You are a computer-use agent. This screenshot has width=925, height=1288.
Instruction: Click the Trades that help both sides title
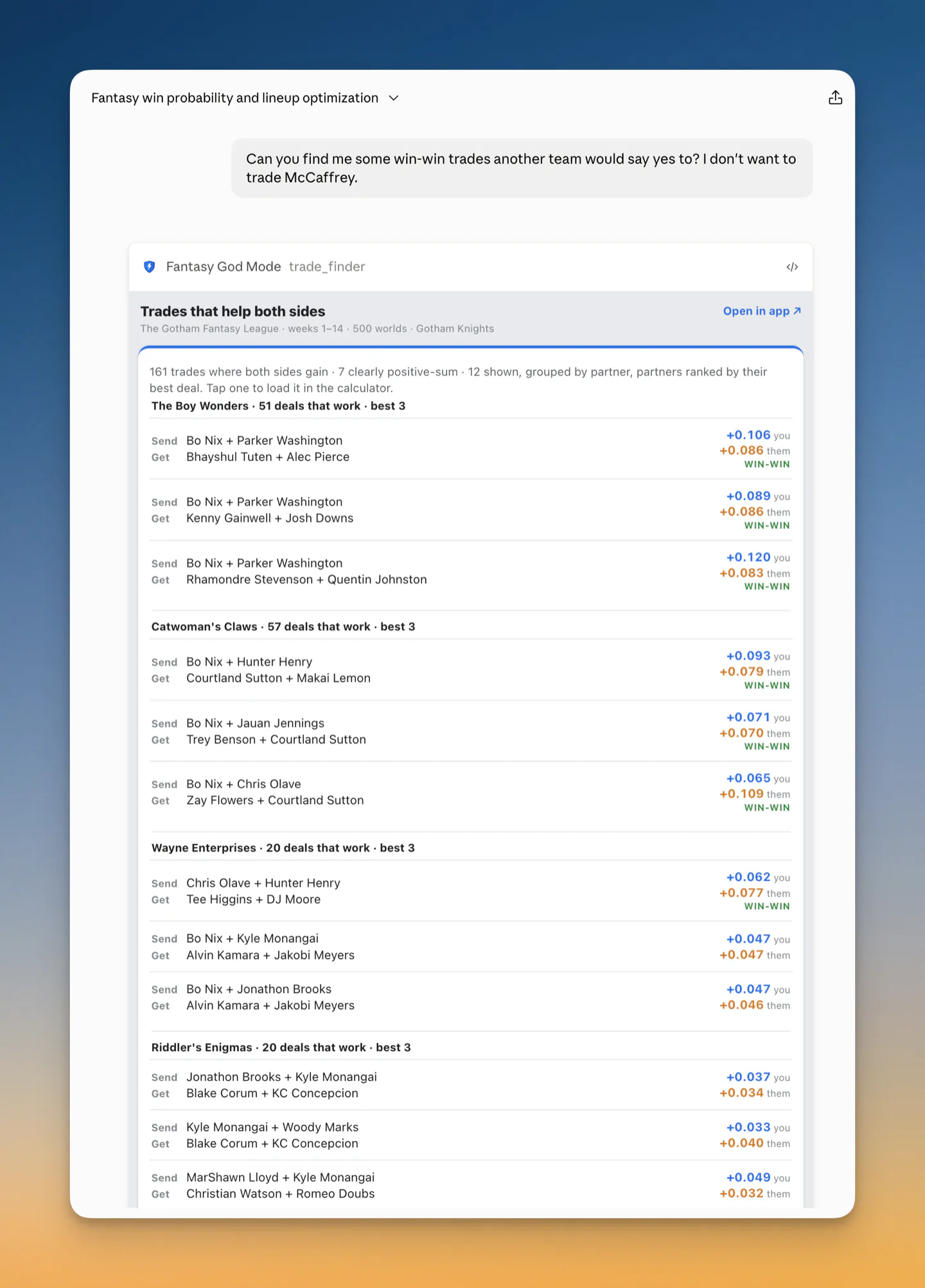pos(233,311)
